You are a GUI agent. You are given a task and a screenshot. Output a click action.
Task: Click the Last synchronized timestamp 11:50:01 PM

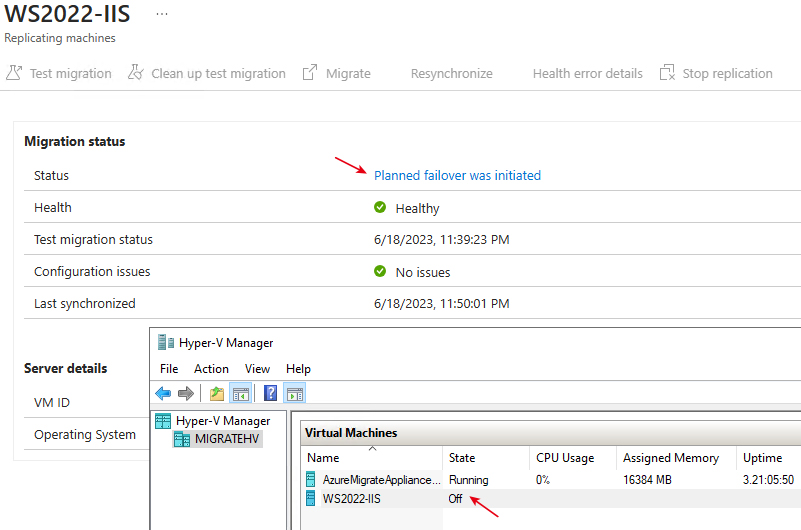coord(441,303)
